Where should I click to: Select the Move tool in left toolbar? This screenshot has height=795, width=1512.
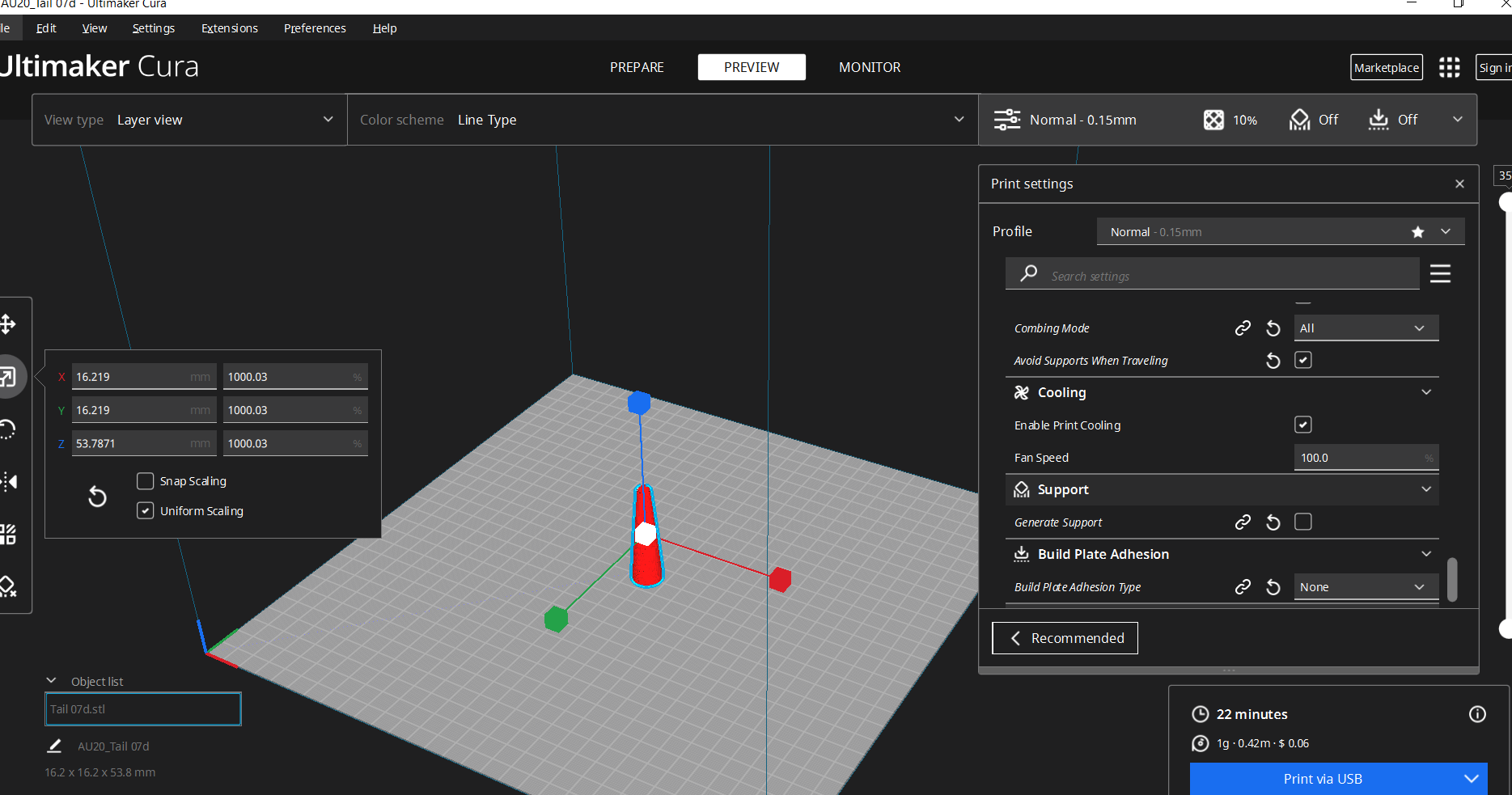(7, 324)
